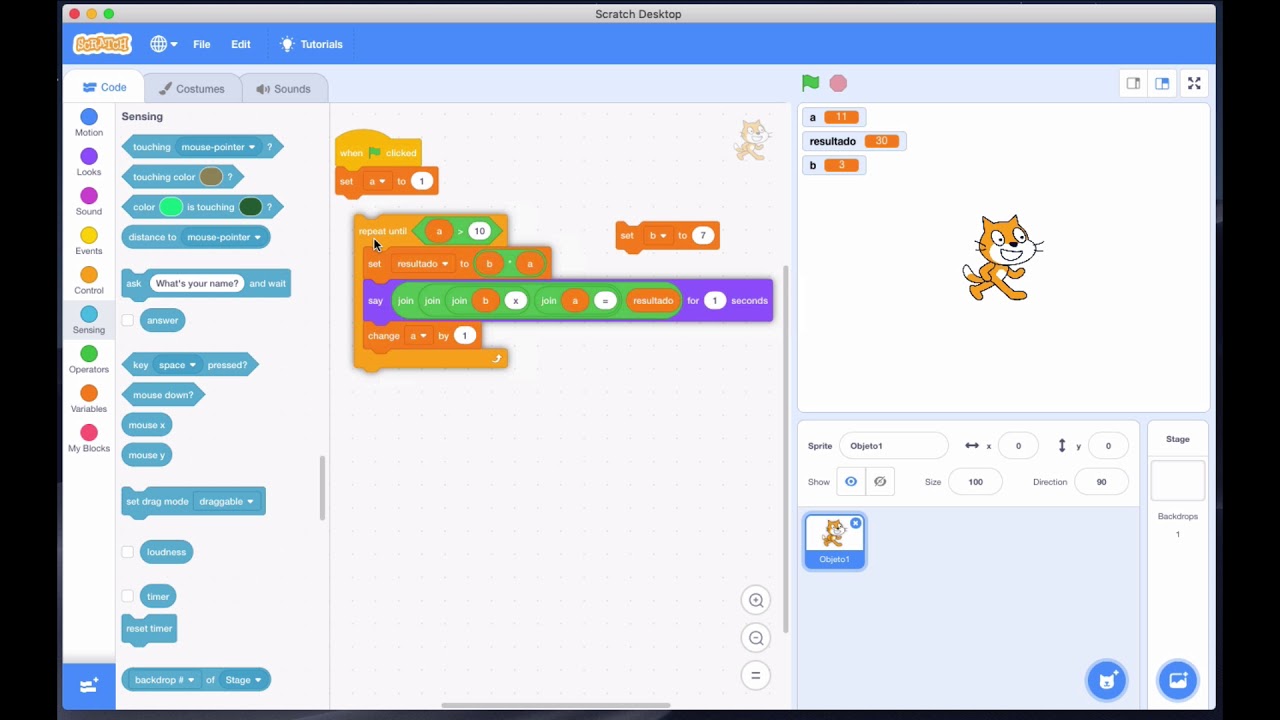Select the Code tab

coord(104,88)
